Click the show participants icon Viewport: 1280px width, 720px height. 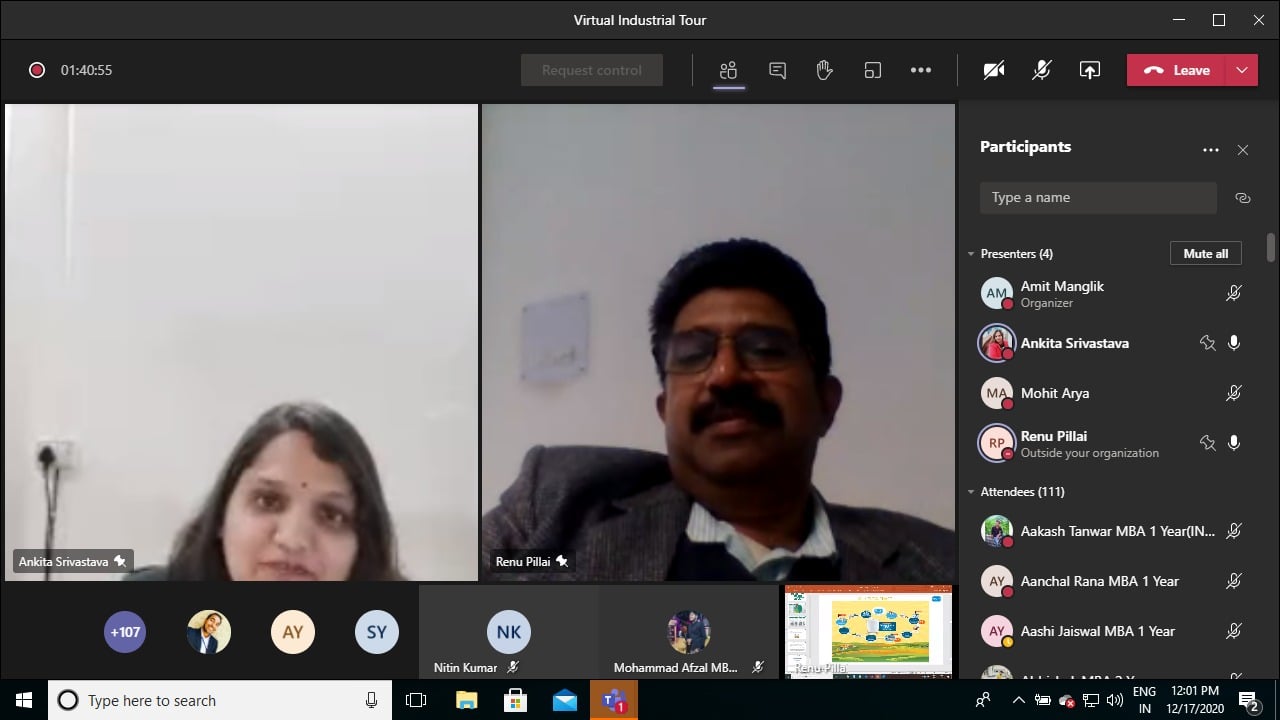pos(728,70)
